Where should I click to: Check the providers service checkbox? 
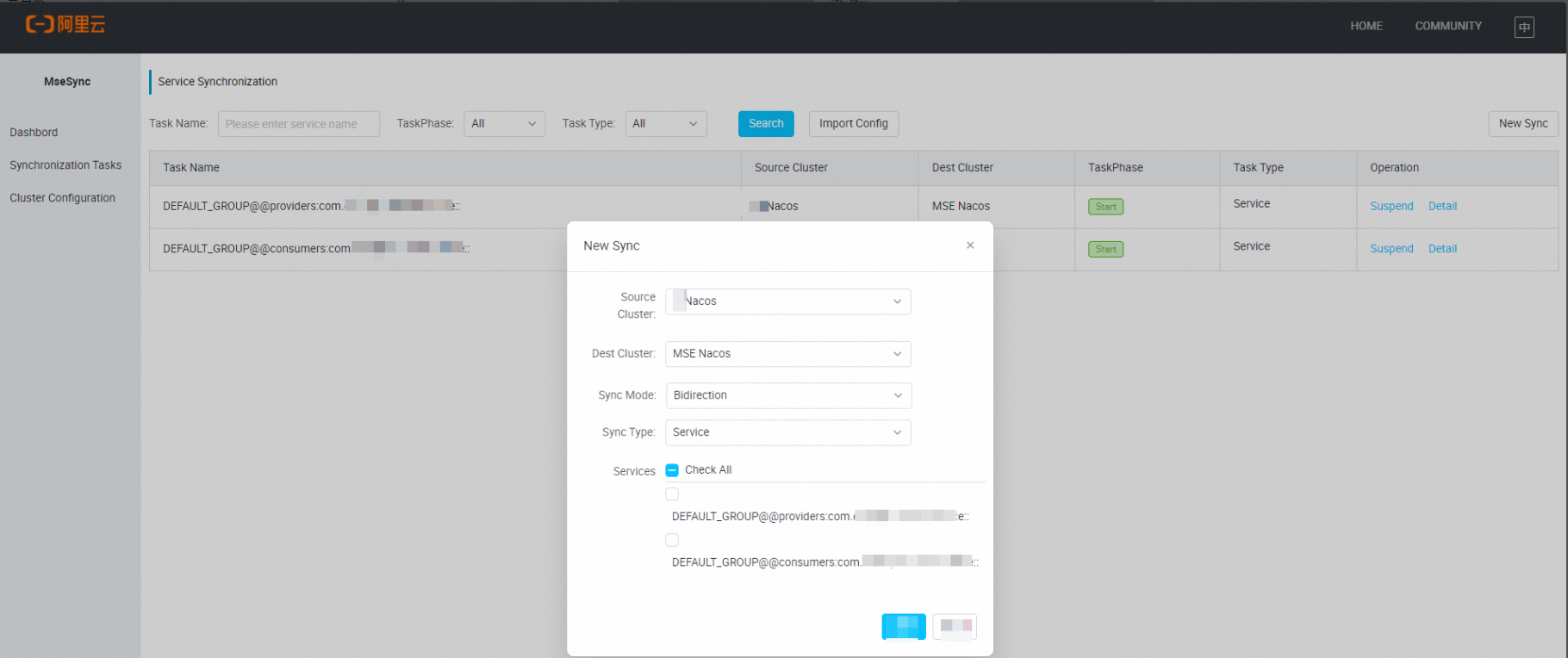[672, 494]
